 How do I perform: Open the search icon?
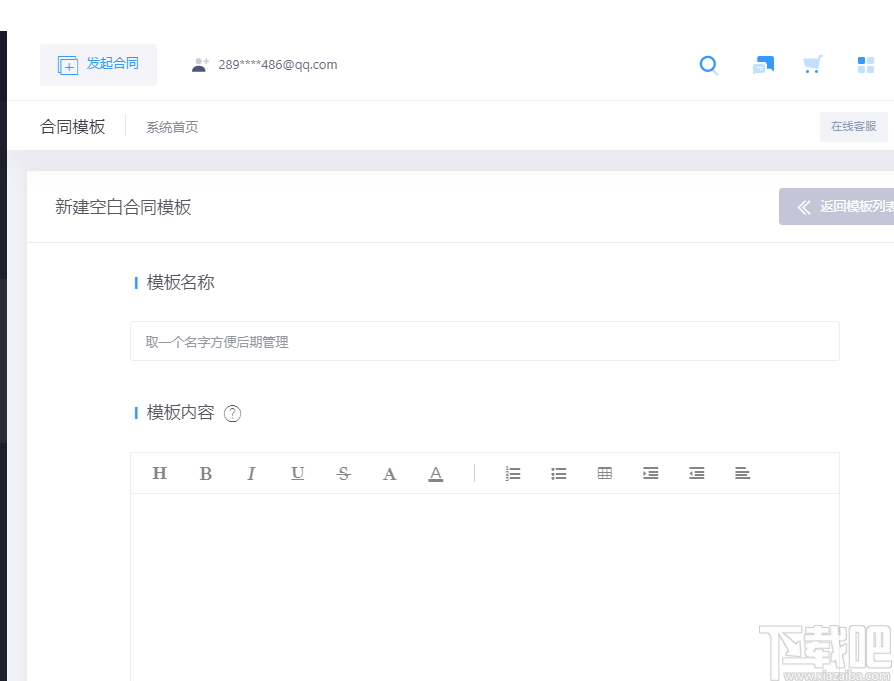point(709,65)
